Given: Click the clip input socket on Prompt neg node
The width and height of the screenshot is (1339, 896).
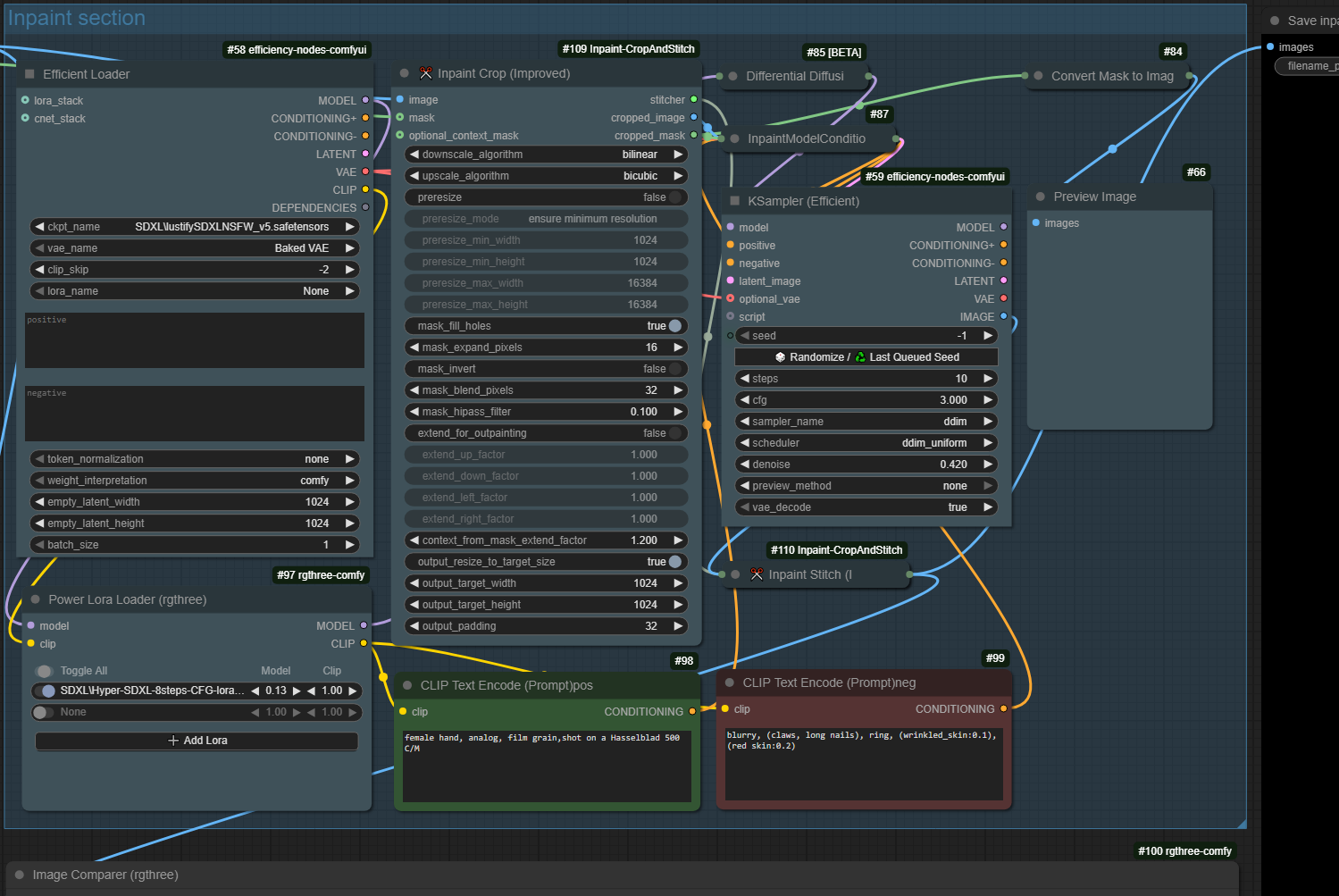Looking at the screenshot, I should click(725, 708).
